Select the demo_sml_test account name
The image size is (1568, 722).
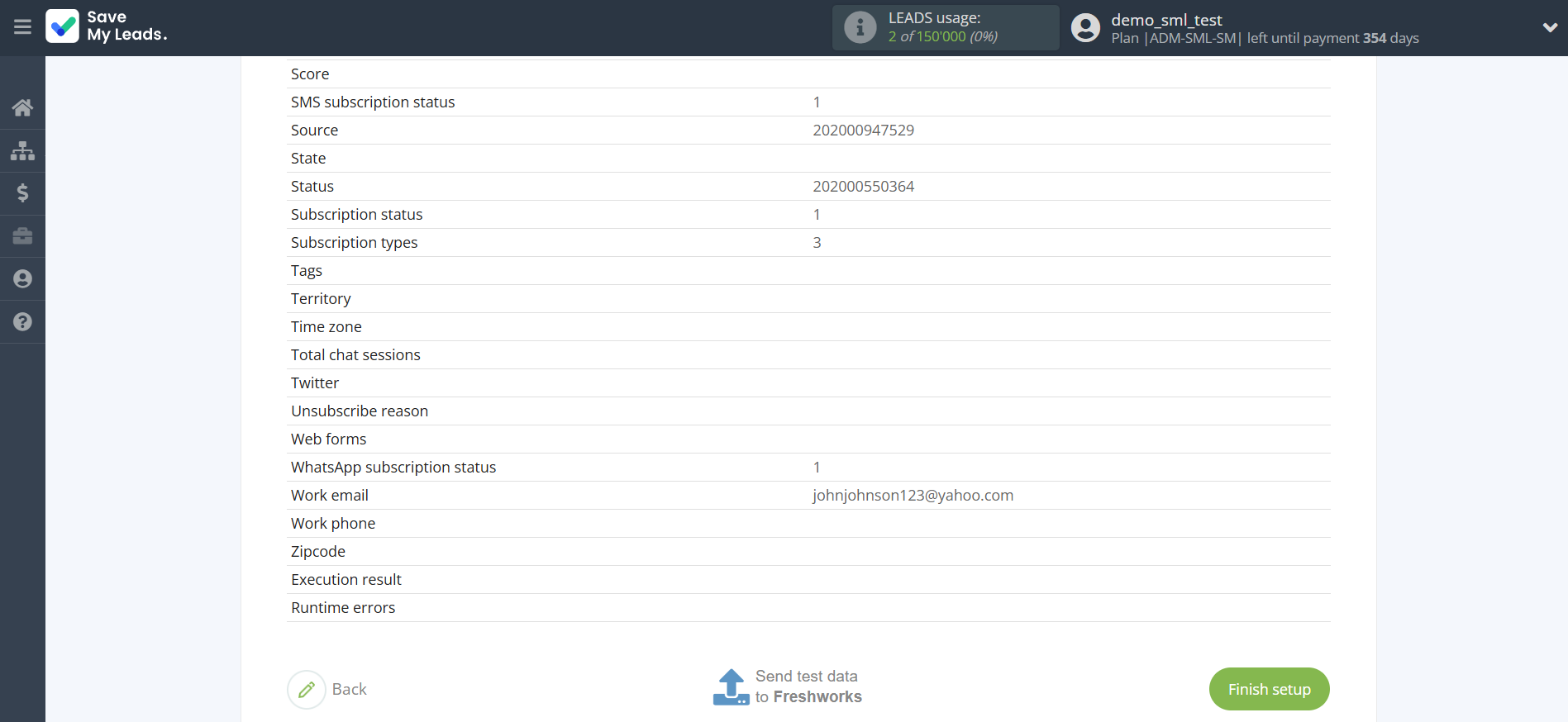1166,20
